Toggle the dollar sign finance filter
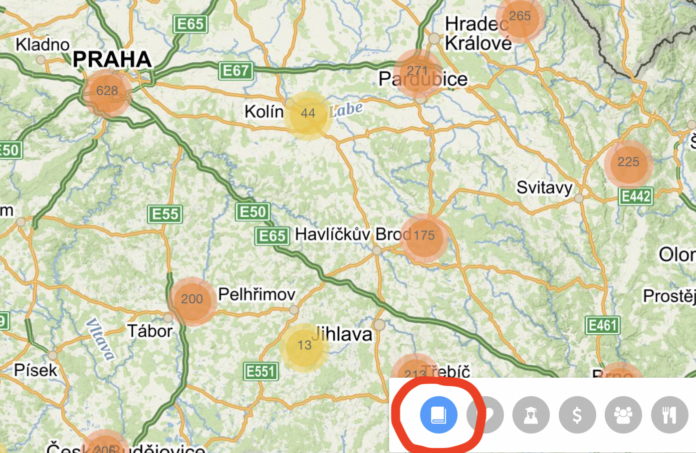This screenshot has width=696, height=453. (x=577, y=415)
